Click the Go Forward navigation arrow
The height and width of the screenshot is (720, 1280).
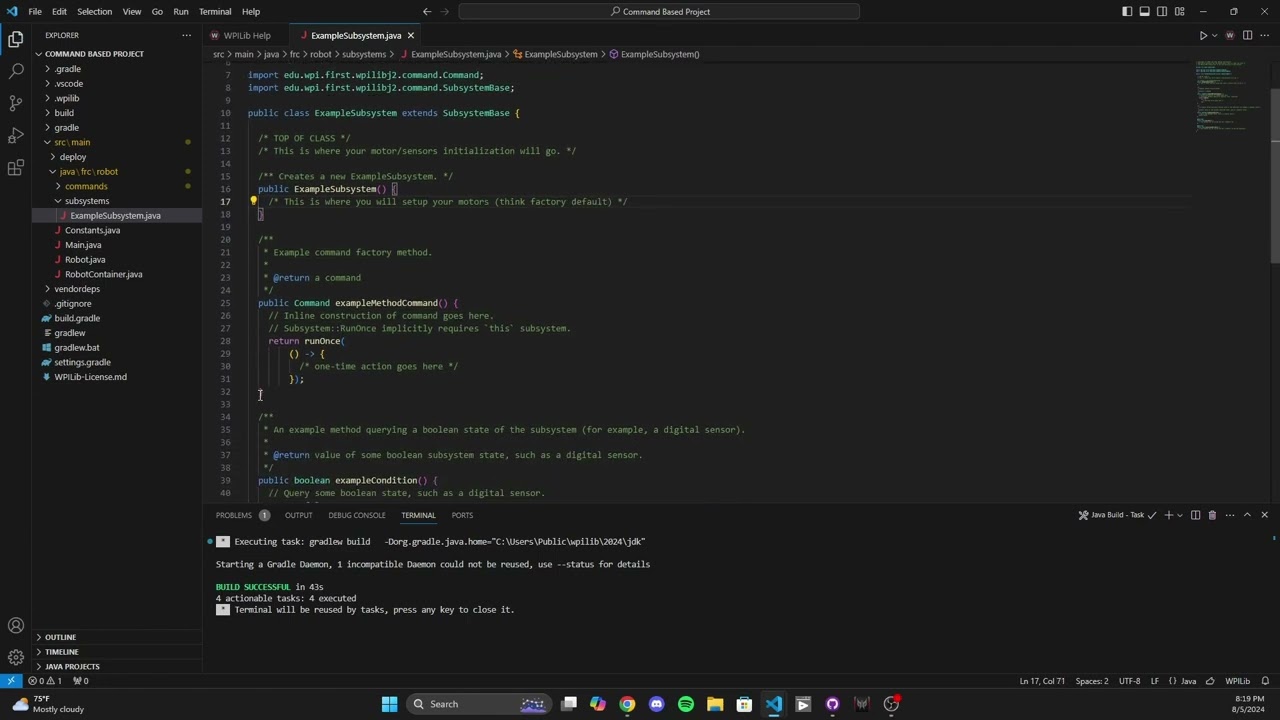447,11
